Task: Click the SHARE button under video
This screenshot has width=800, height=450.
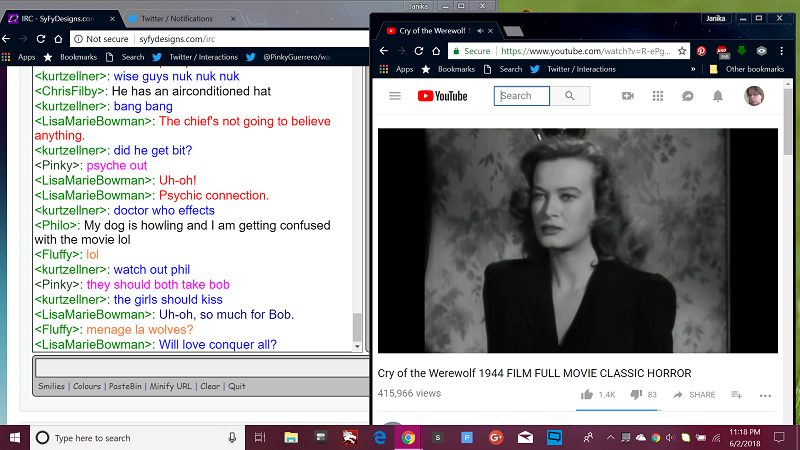Action: (694, 394)
